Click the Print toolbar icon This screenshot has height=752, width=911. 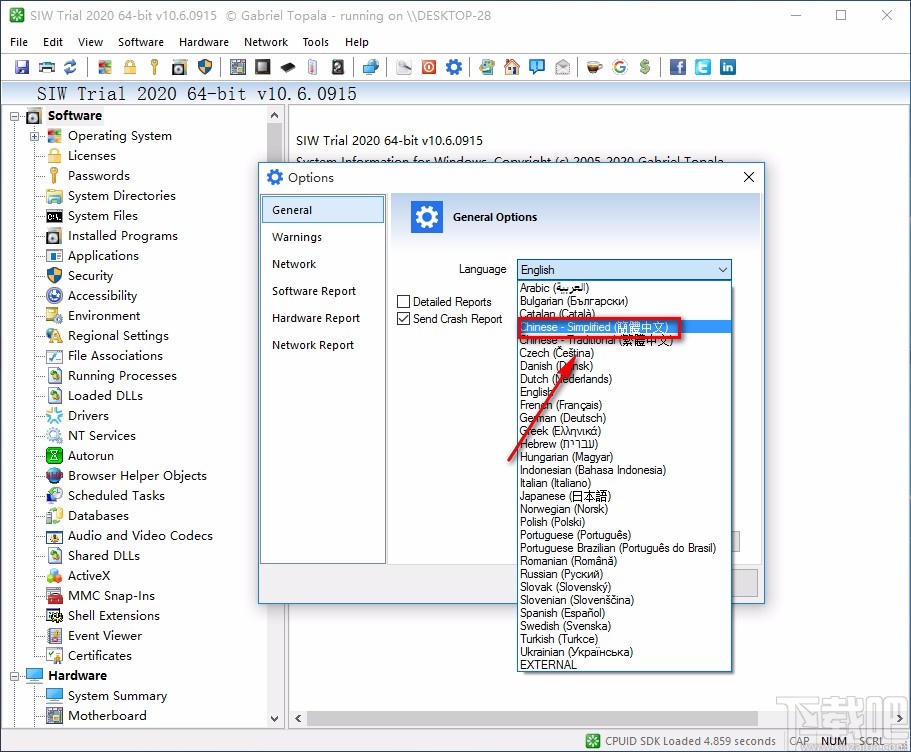pos(46,67)
